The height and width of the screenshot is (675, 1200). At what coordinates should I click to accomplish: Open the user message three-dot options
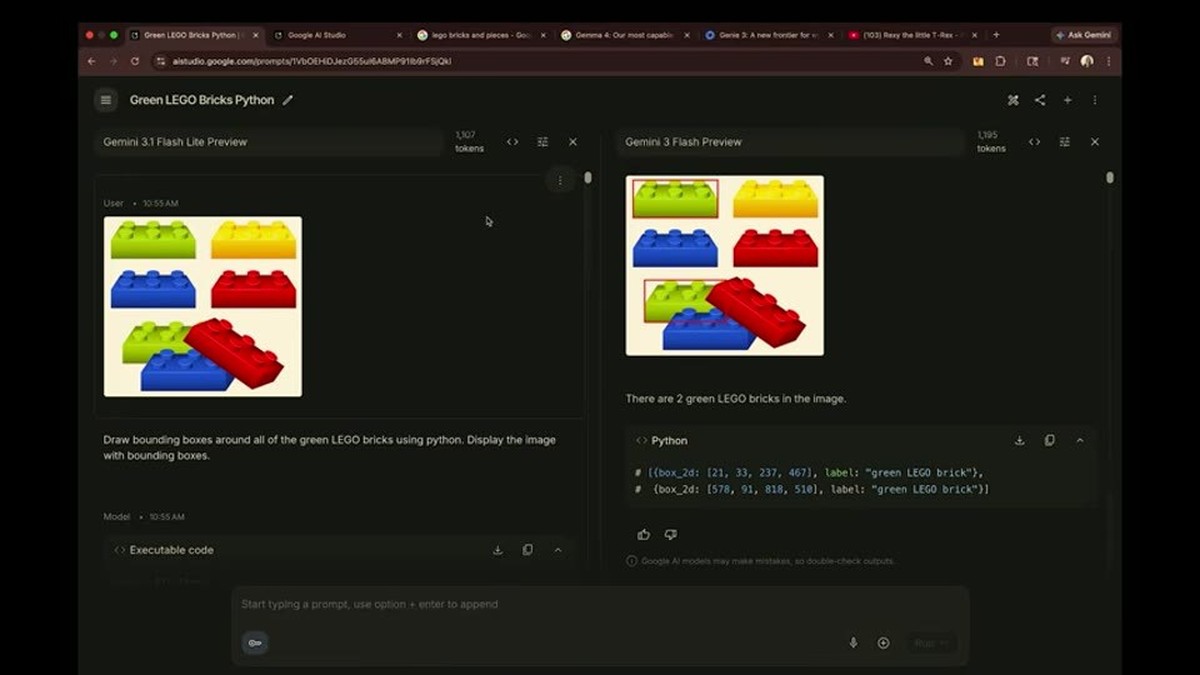click(560, 181)
